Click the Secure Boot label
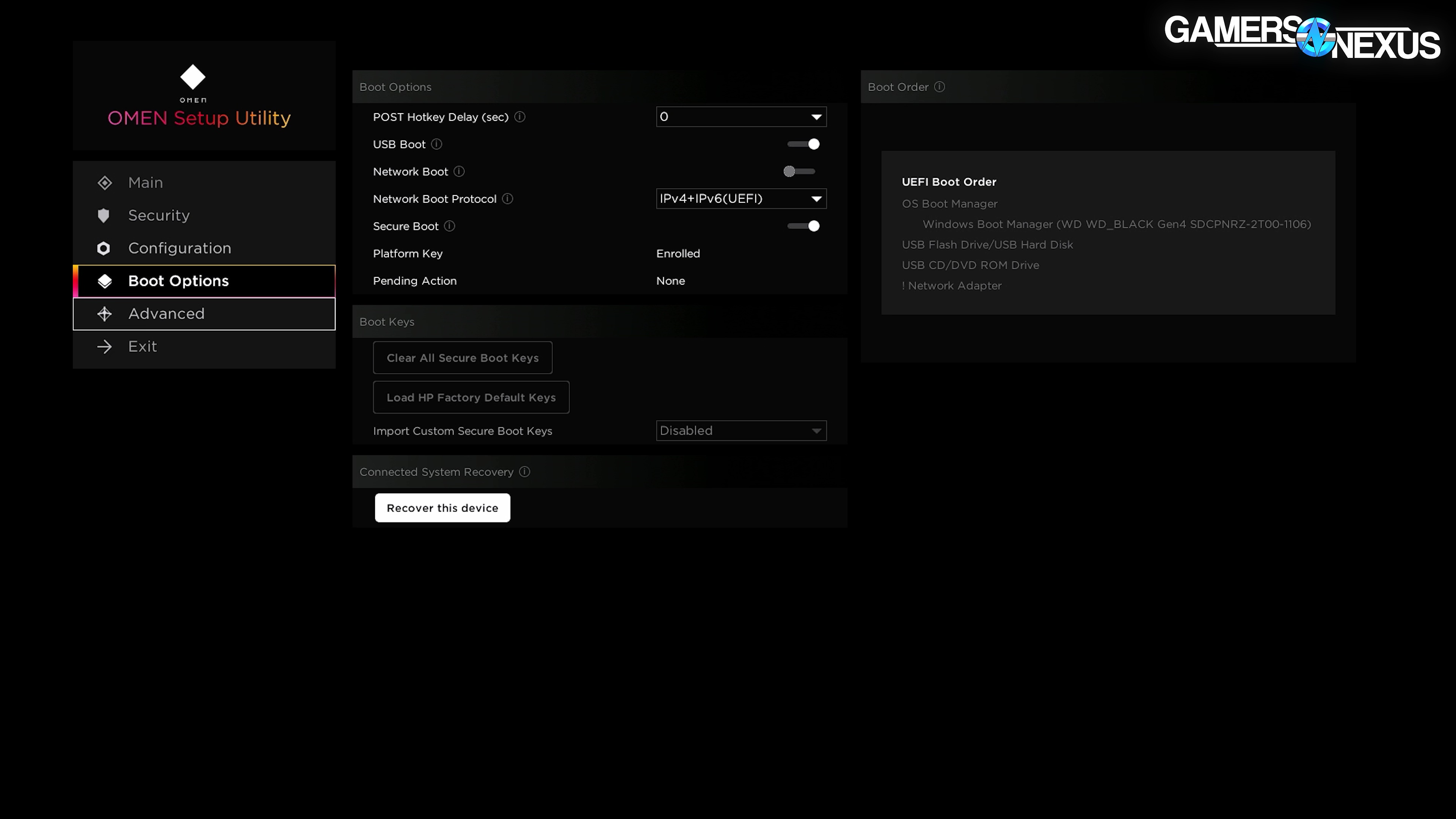The height and width of the screenshot is (819, 1456). click(x=405, y=226)
